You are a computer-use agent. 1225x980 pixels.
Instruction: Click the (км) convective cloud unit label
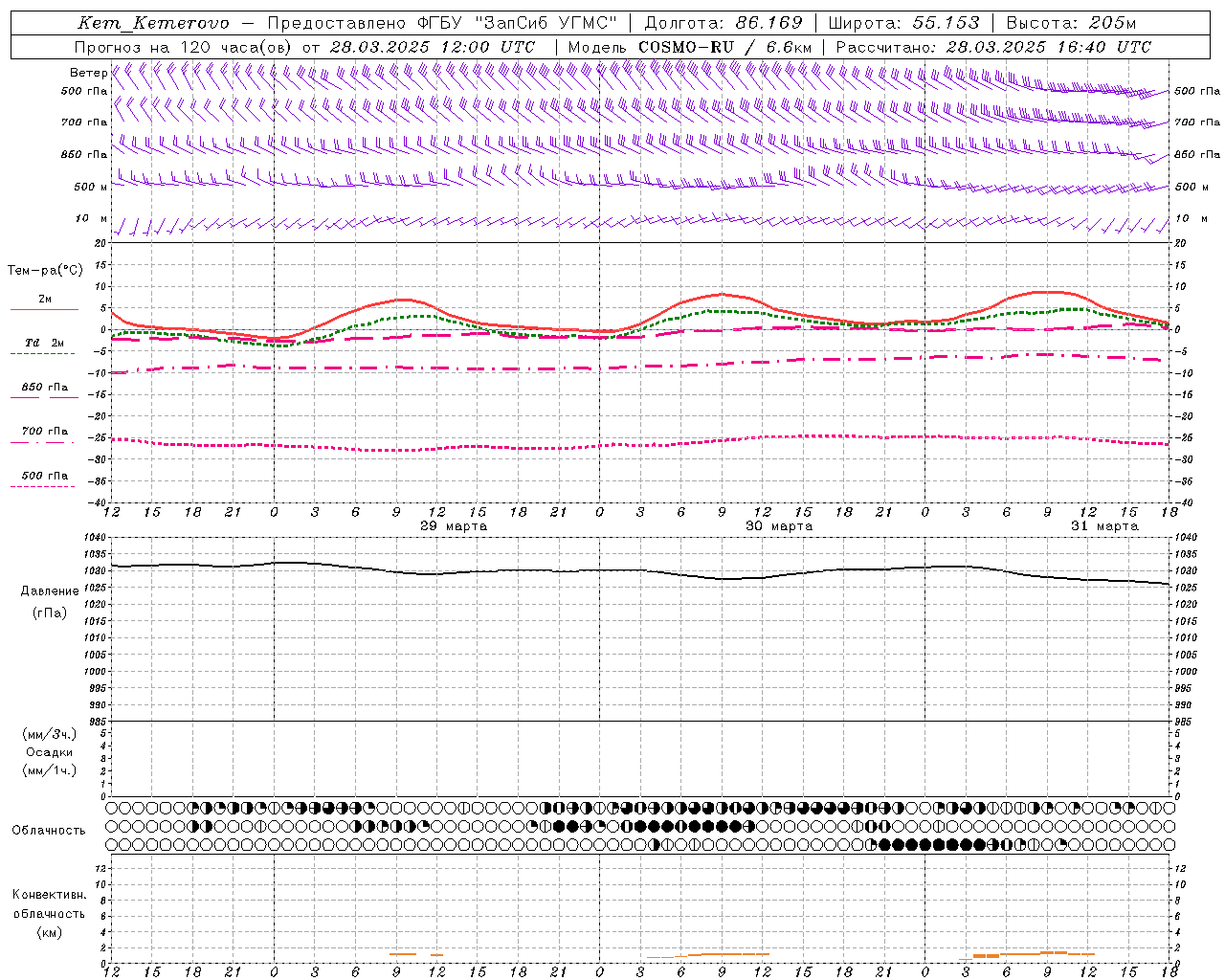[x=50, y=932]
